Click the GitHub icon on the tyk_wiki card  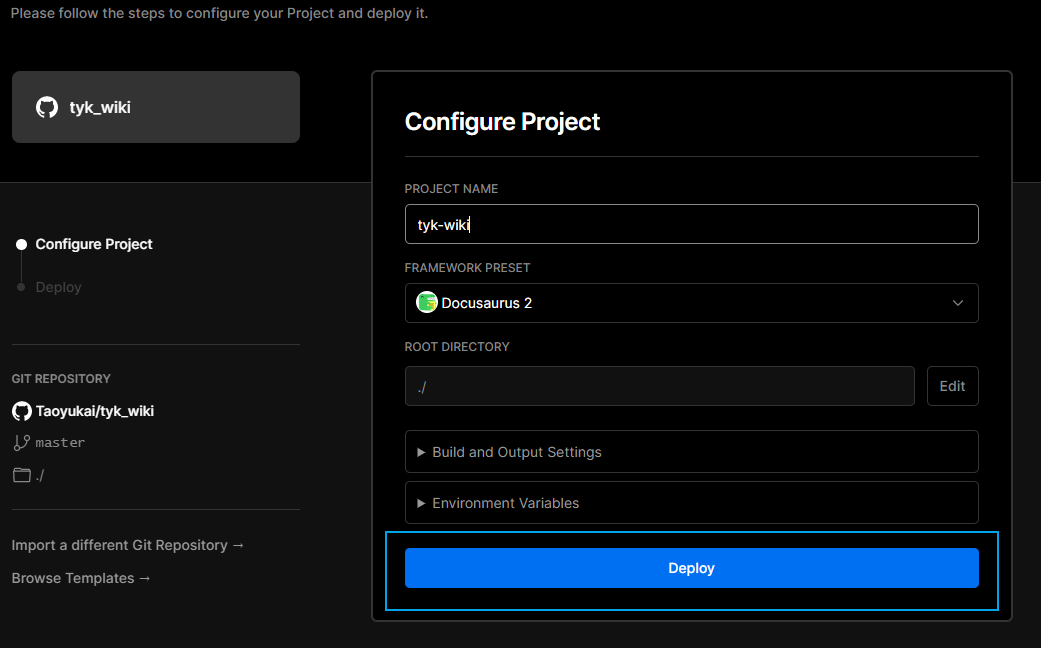tap(47, 108)
